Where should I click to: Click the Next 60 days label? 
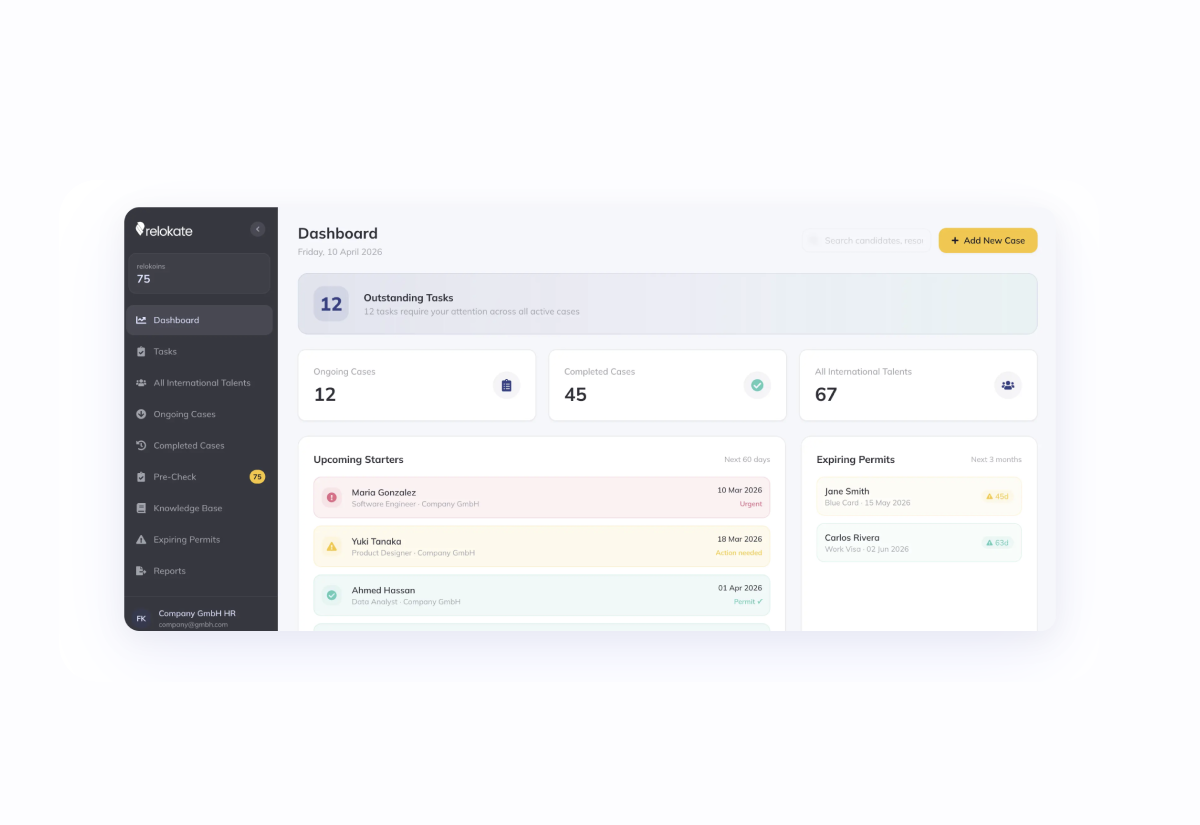pos(747,460)
